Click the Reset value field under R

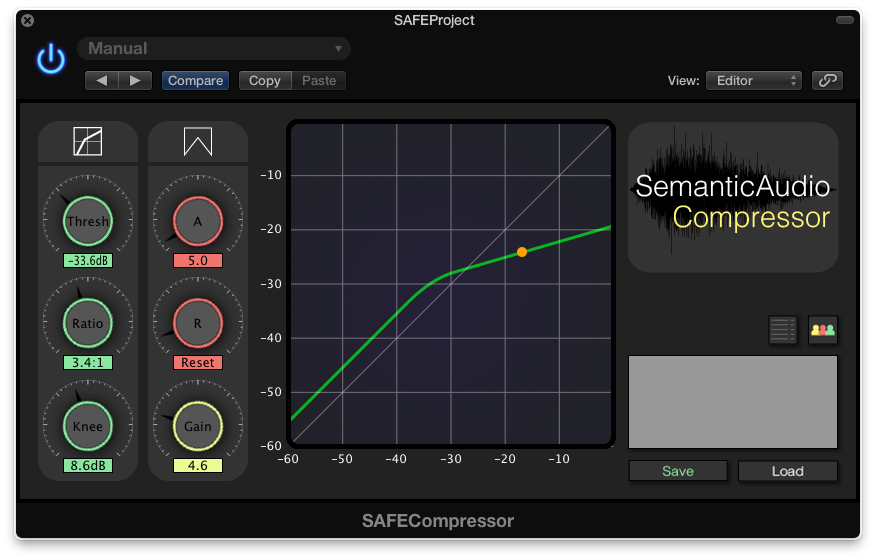[x=198, y=362]
